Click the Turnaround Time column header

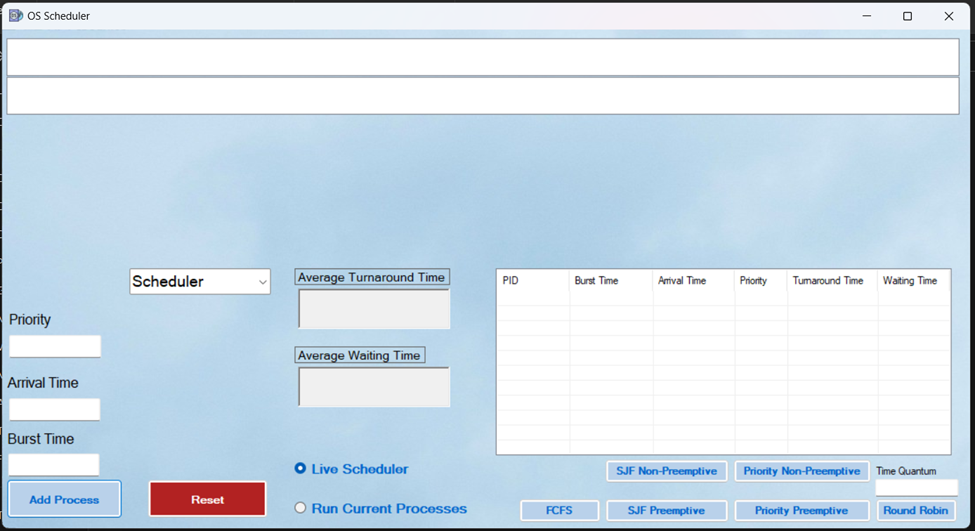(832, 281)
